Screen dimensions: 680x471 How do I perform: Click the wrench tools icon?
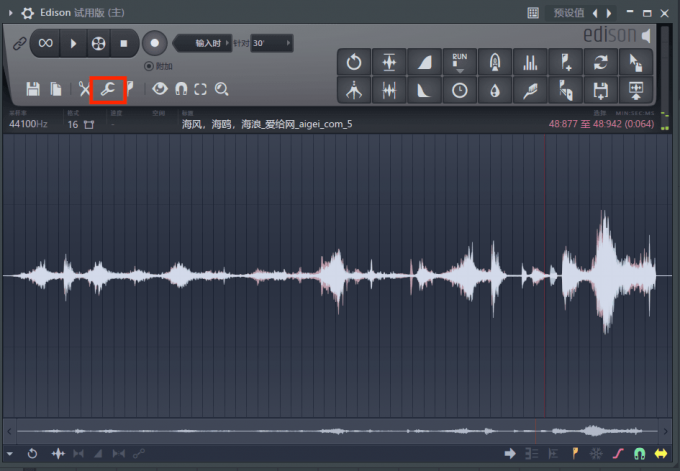[x=108, y=89]
